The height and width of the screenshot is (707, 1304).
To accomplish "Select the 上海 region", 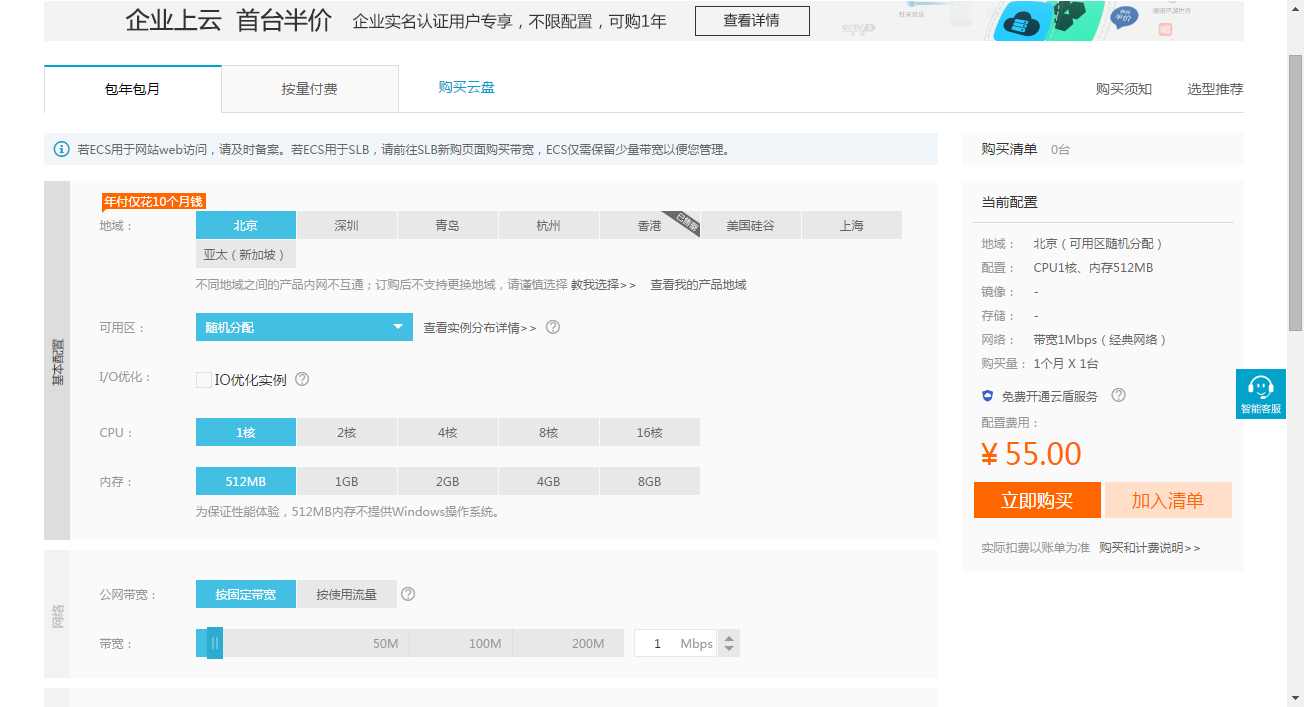I will 852,225.
